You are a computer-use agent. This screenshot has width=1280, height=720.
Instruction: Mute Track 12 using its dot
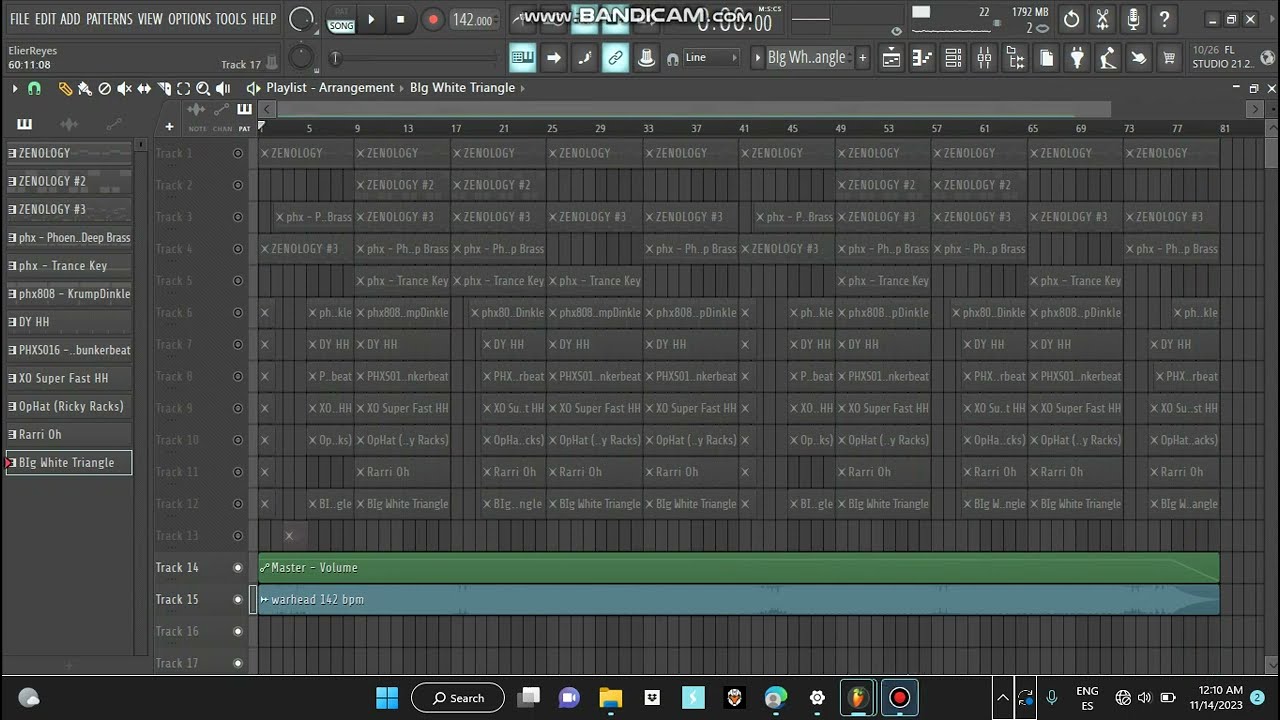[238, 504]
